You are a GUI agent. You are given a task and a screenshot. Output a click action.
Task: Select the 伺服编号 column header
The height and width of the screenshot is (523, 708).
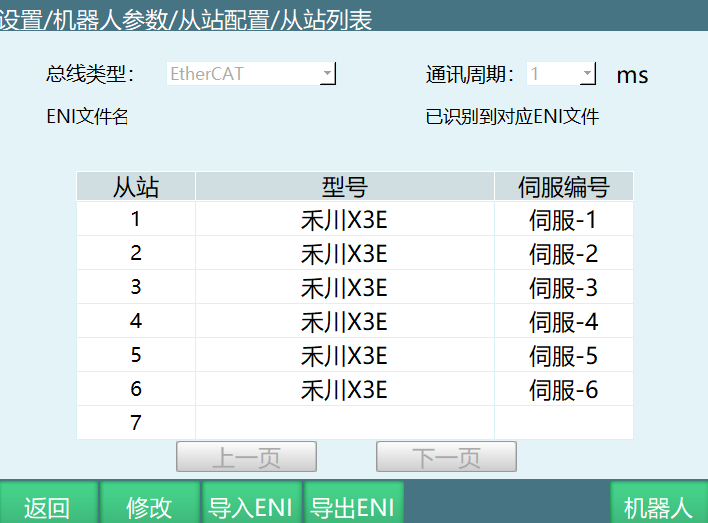(564, 186)
